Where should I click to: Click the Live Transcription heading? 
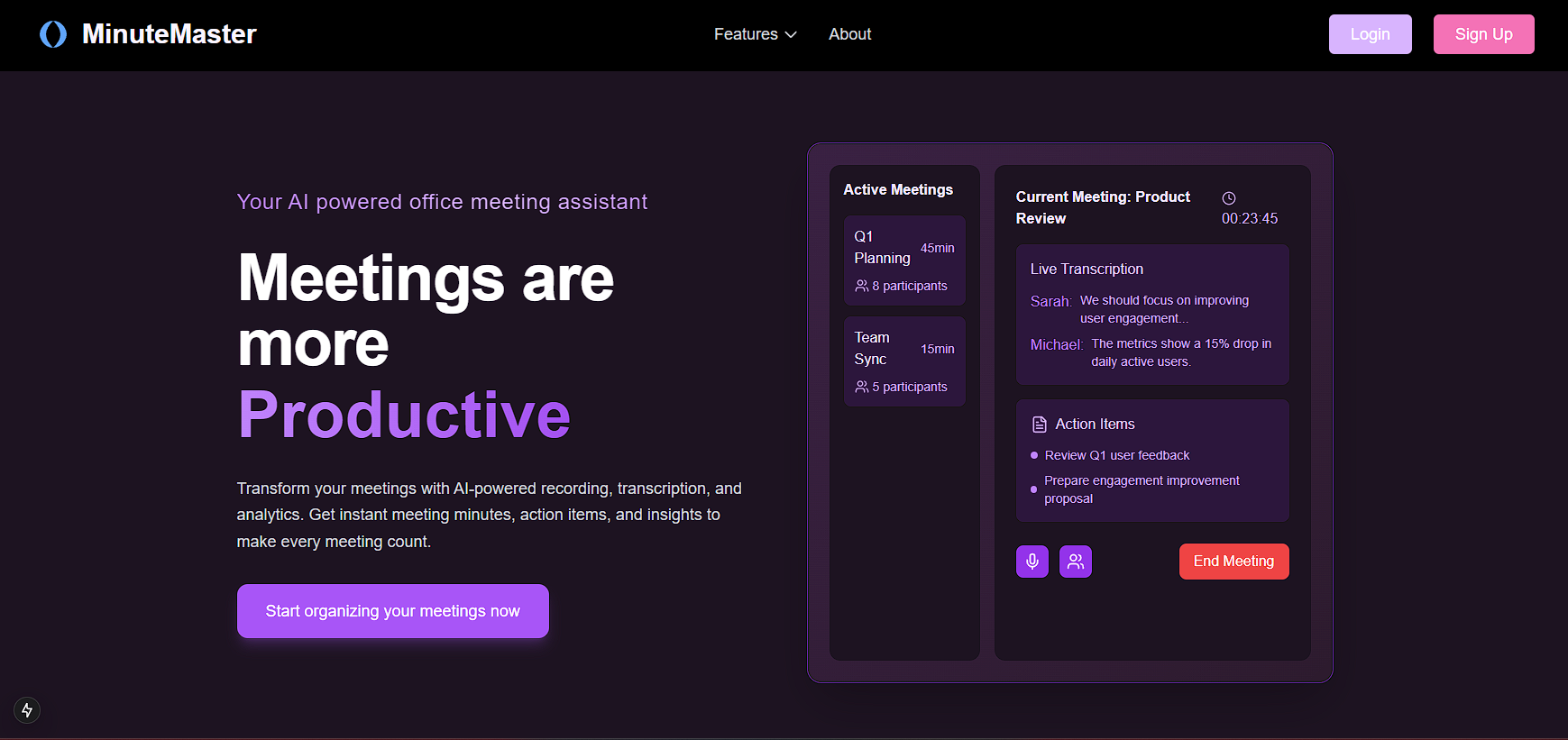1087,270
